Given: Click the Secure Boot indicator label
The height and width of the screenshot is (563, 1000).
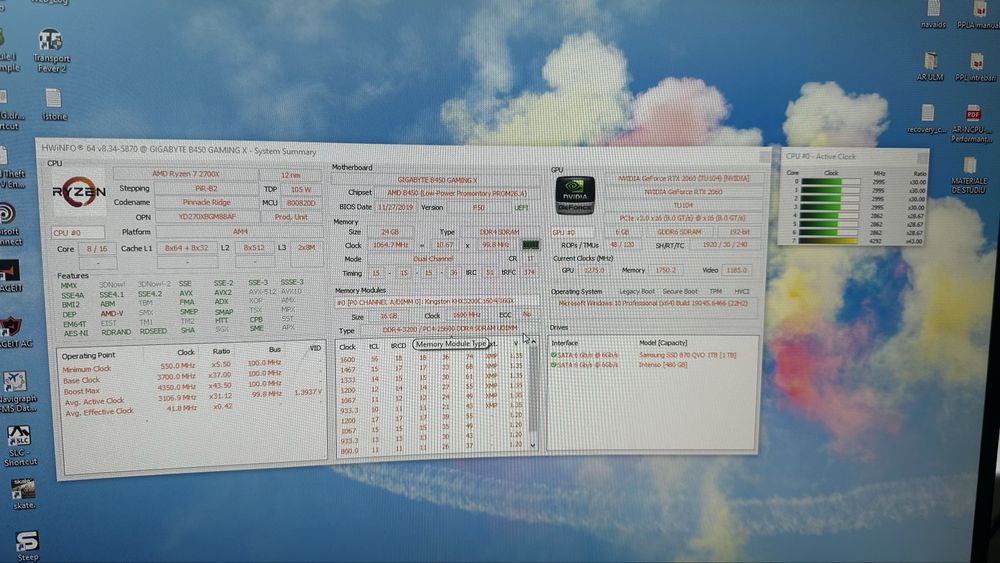Looking at the screenshot, I should click(x=680, y=291).
